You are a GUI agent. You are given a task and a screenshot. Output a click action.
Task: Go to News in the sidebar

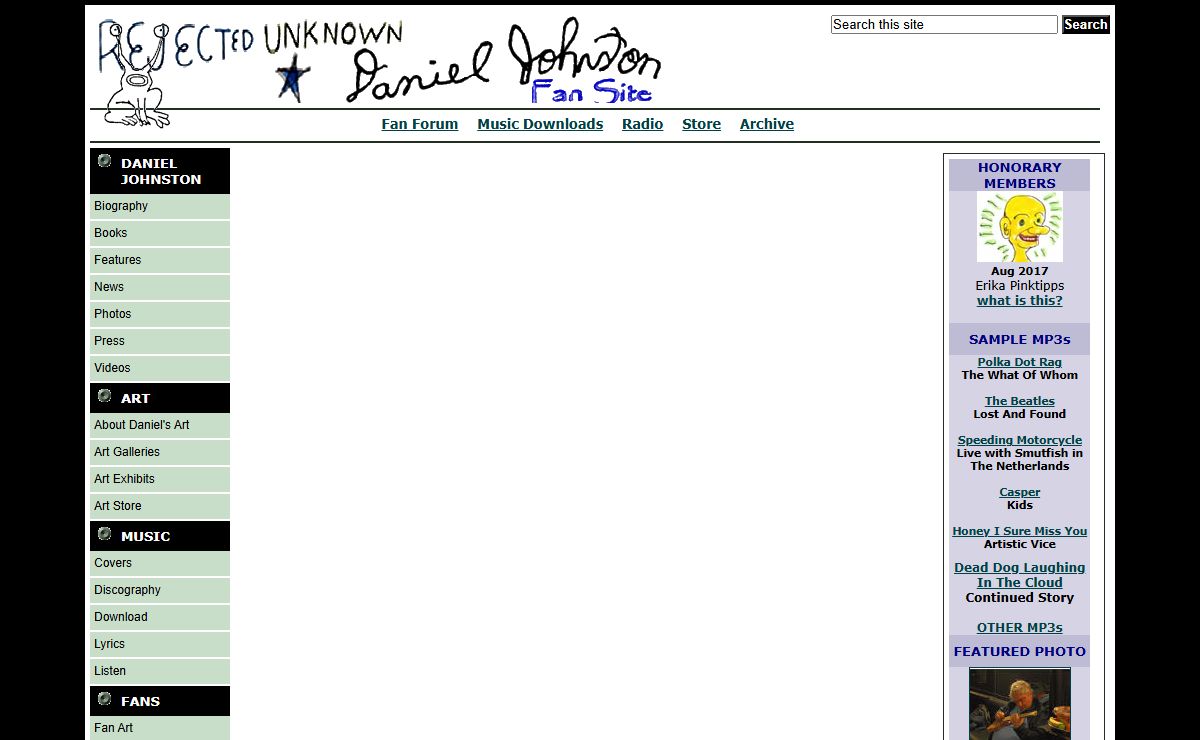[160, 287]
